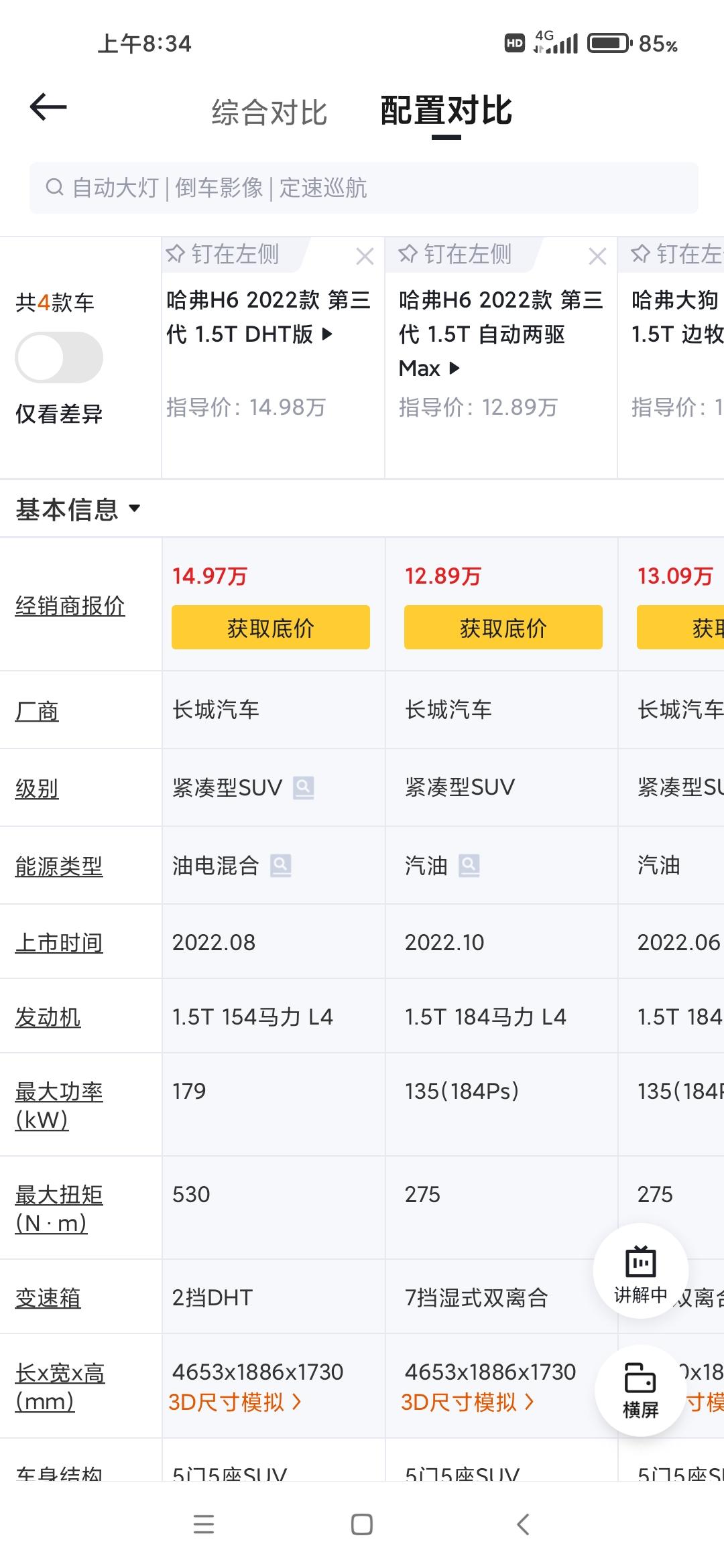Open the 变速箱 term link
The height and width of the screenshot is (1568, 724).
click(x=48, y=1298)
